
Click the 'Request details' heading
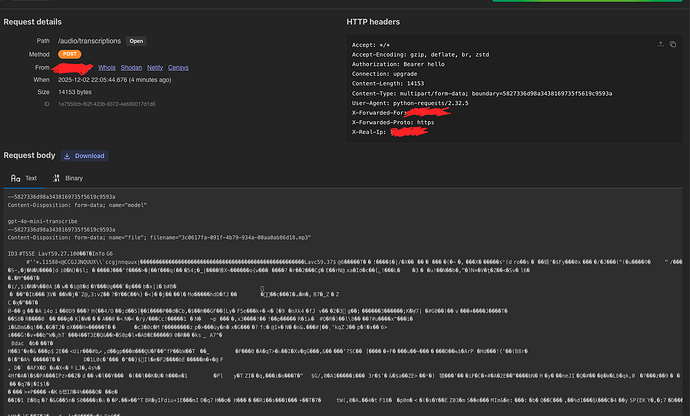[33, 22]
